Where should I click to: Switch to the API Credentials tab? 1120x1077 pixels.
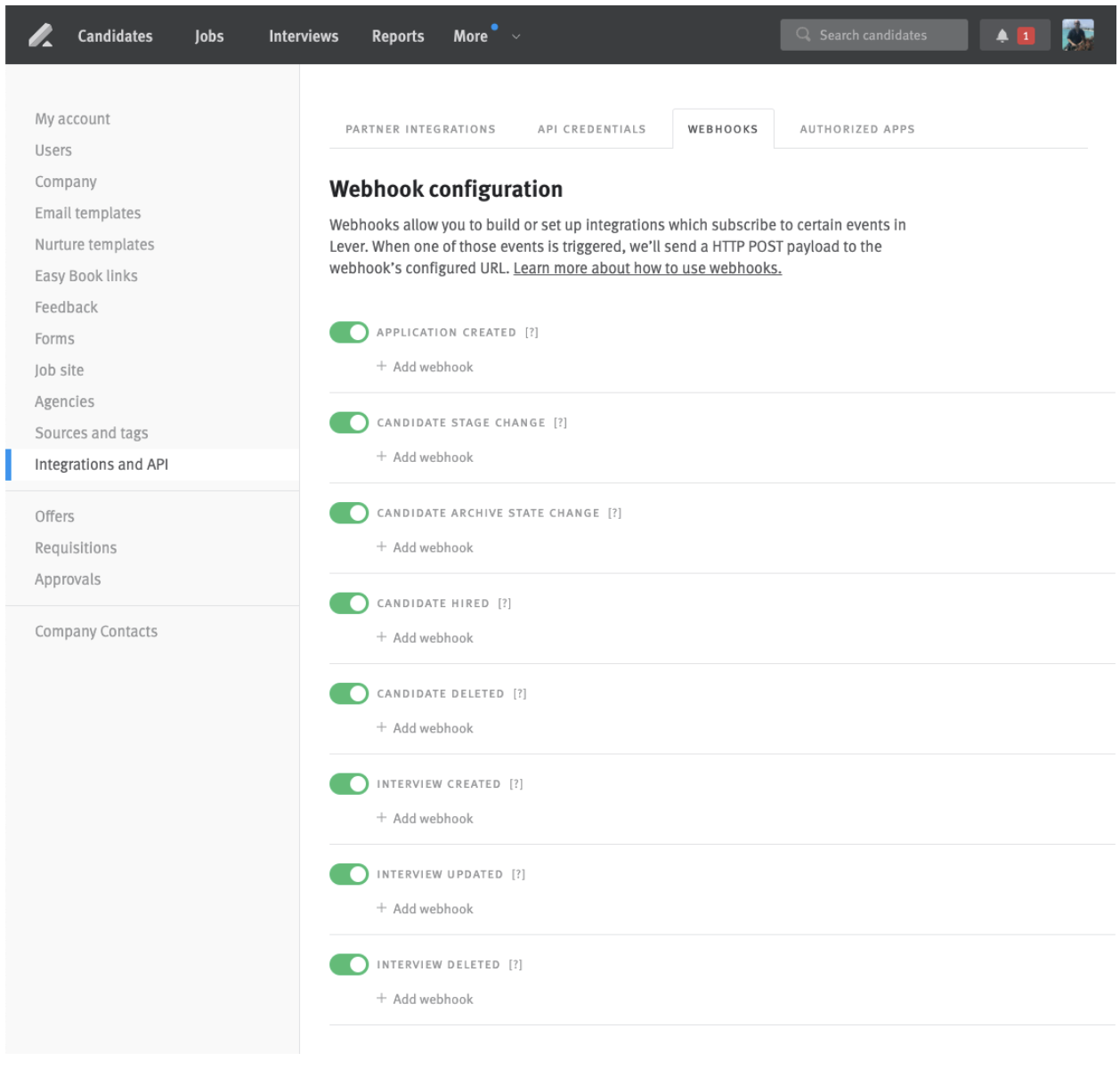tap(591, 129)
